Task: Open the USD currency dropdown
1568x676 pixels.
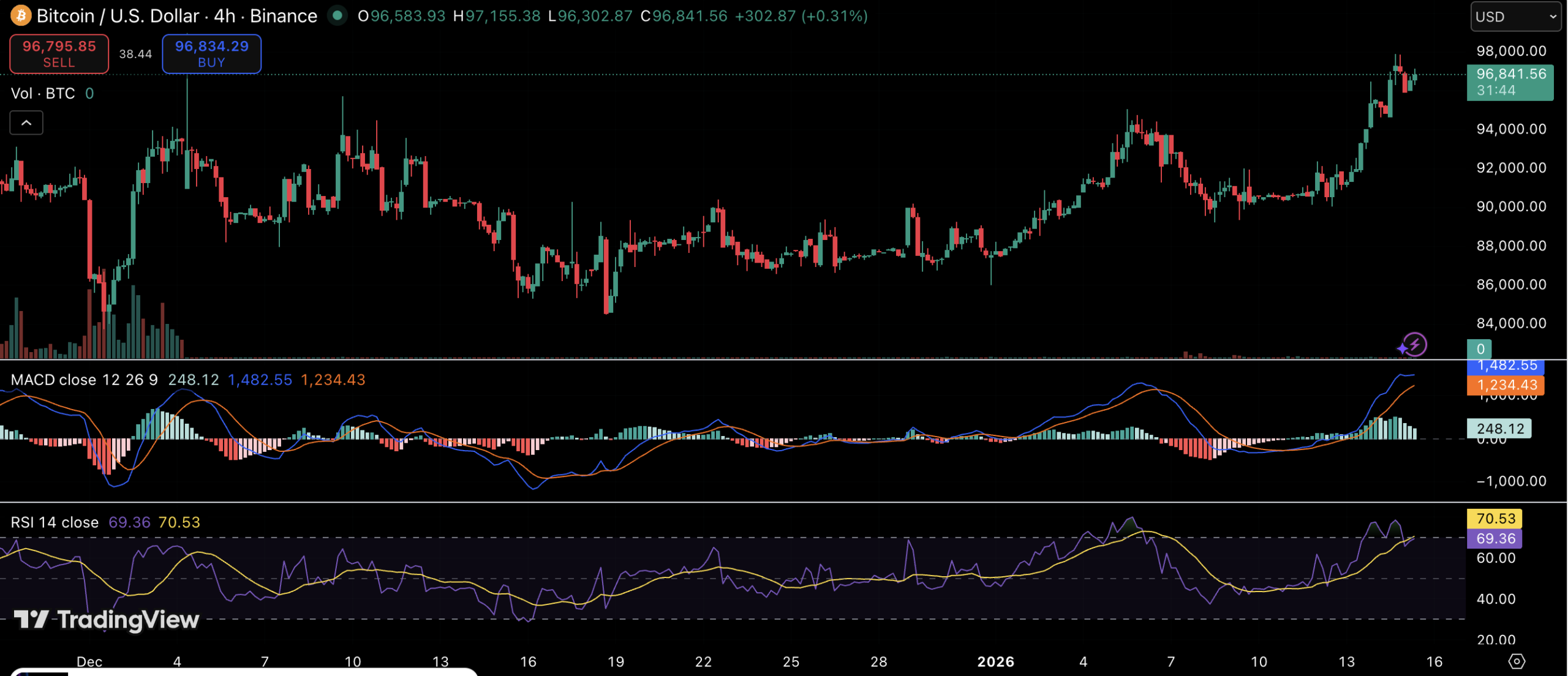Action: tap(1517, 17)
